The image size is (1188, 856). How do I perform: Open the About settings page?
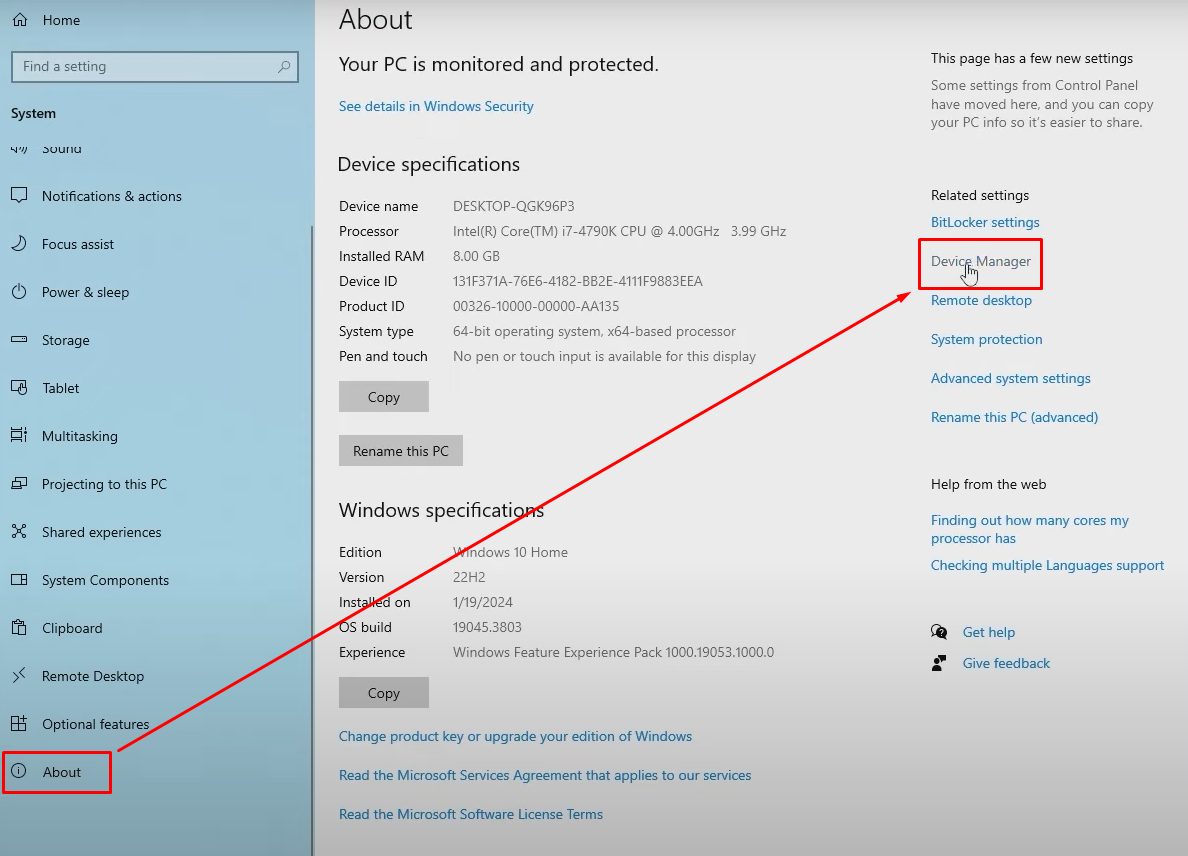pyautogui.click(x=62, y=772)
